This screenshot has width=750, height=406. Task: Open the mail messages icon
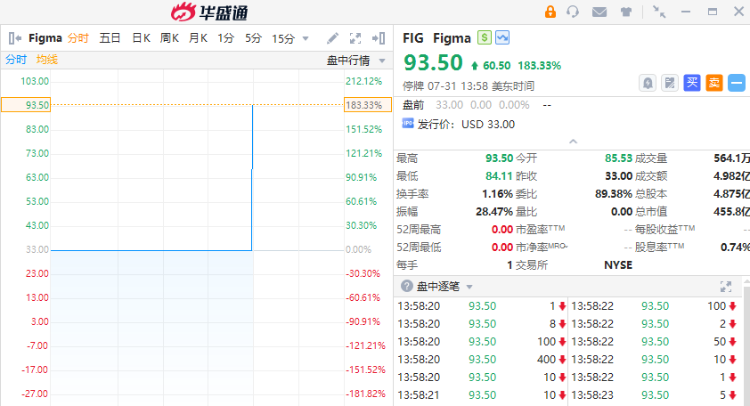coord(599,11)
